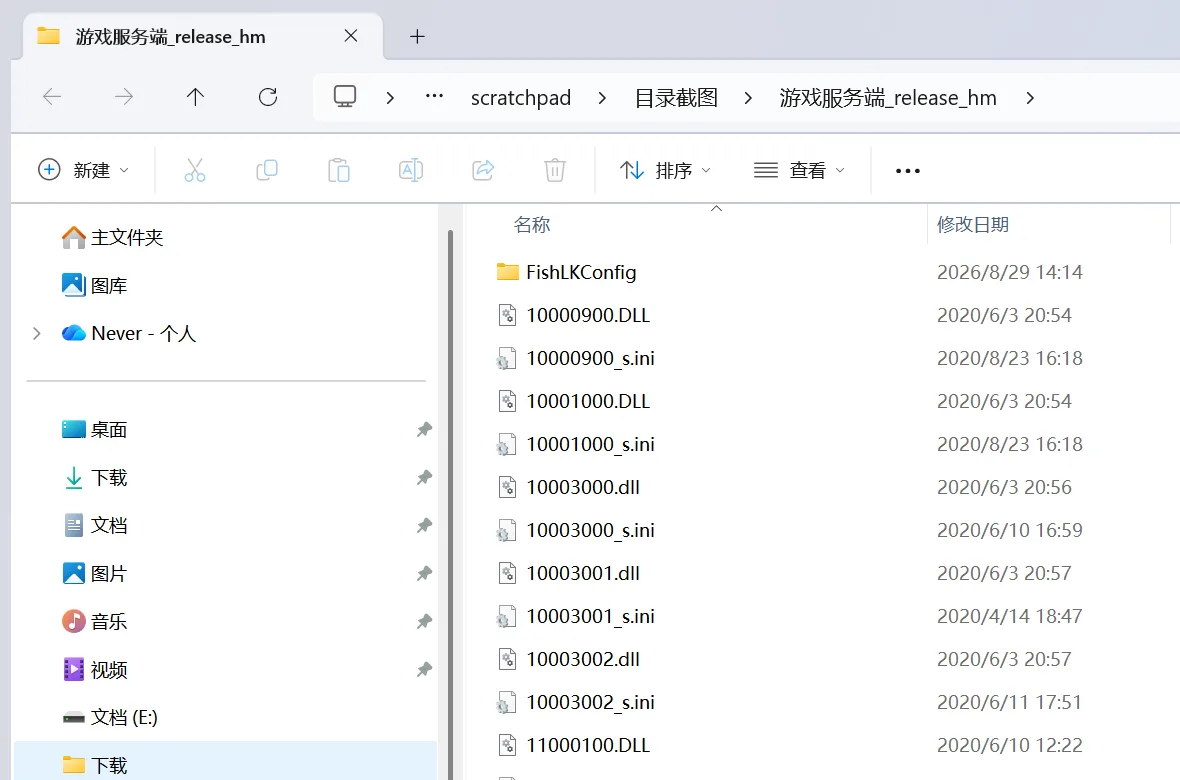Expand chevron after scratchpad breadcrumb
Image resolution: width=1180 pixels, height=780 pixels.
pos(602,97)
